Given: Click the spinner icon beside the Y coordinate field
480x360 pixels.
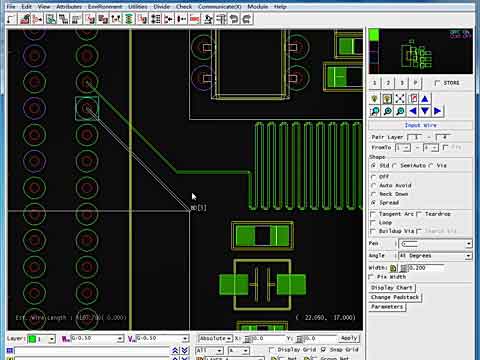Looking at the screenshot, I should 300,339.
